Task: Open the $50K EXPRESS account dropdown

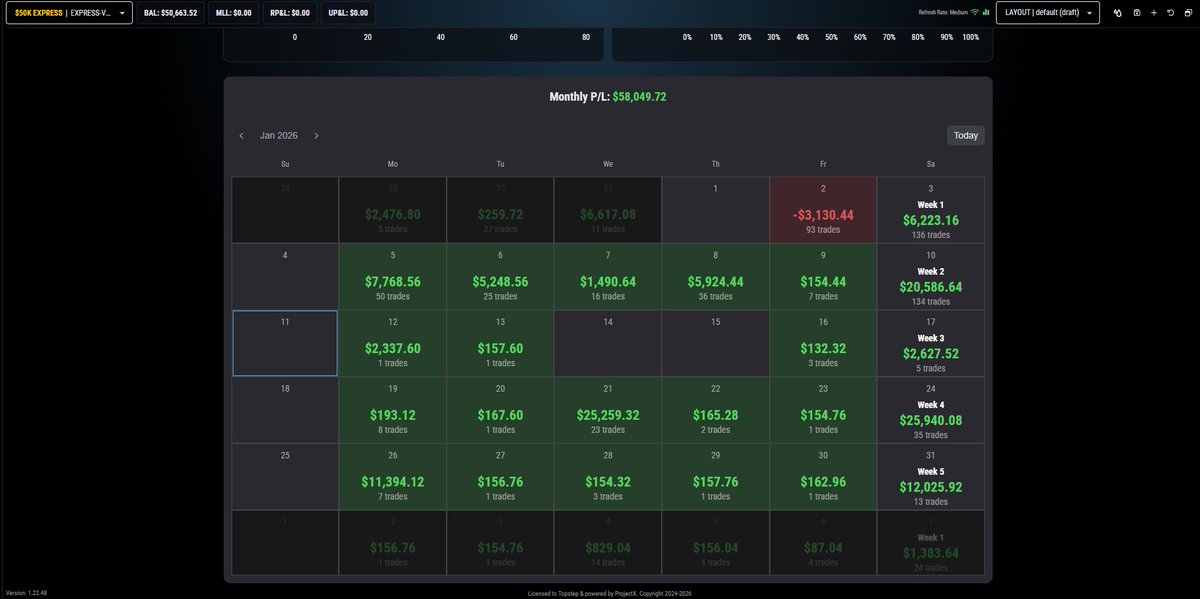Action: 67,12
